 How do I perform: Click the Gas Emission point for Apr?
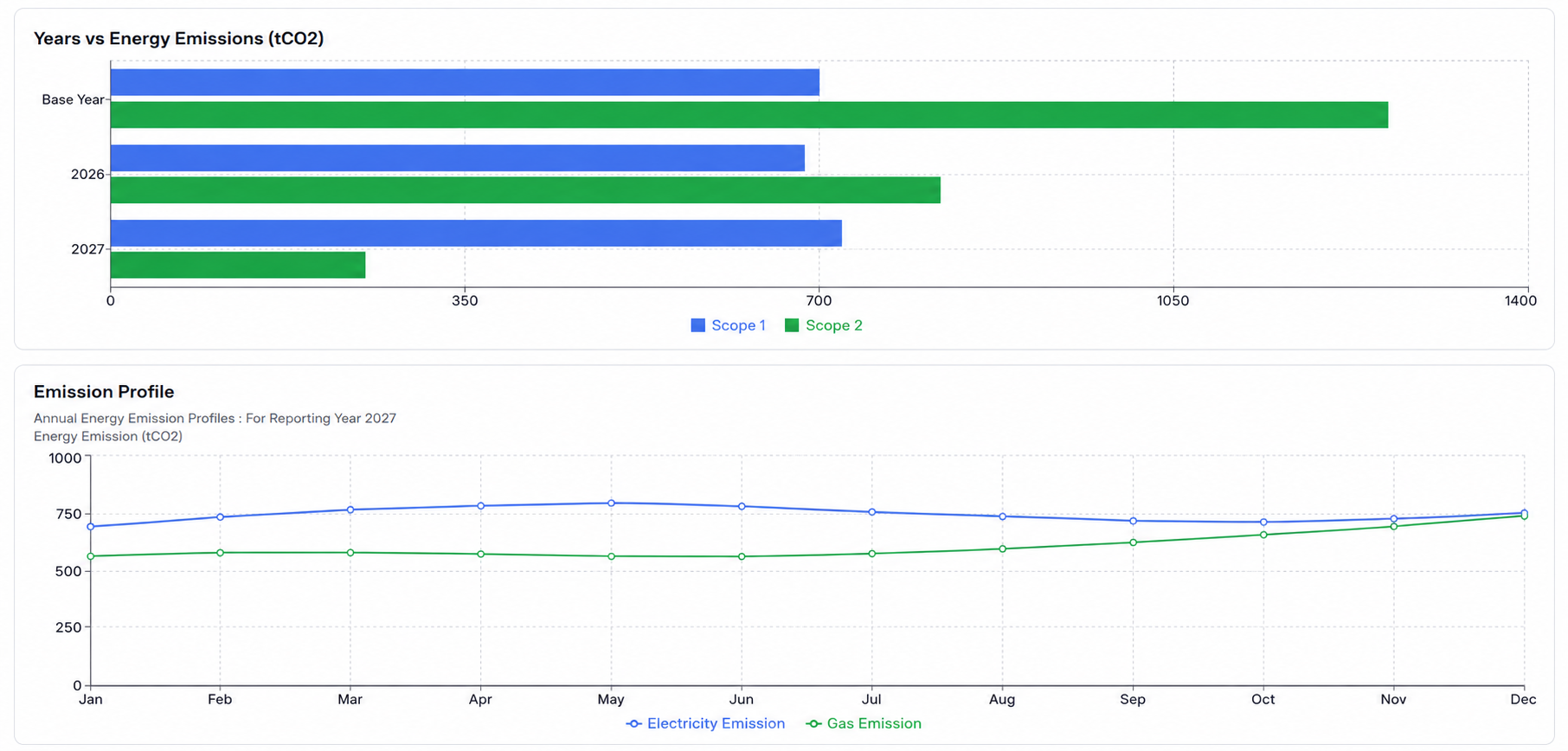(480, 554)
